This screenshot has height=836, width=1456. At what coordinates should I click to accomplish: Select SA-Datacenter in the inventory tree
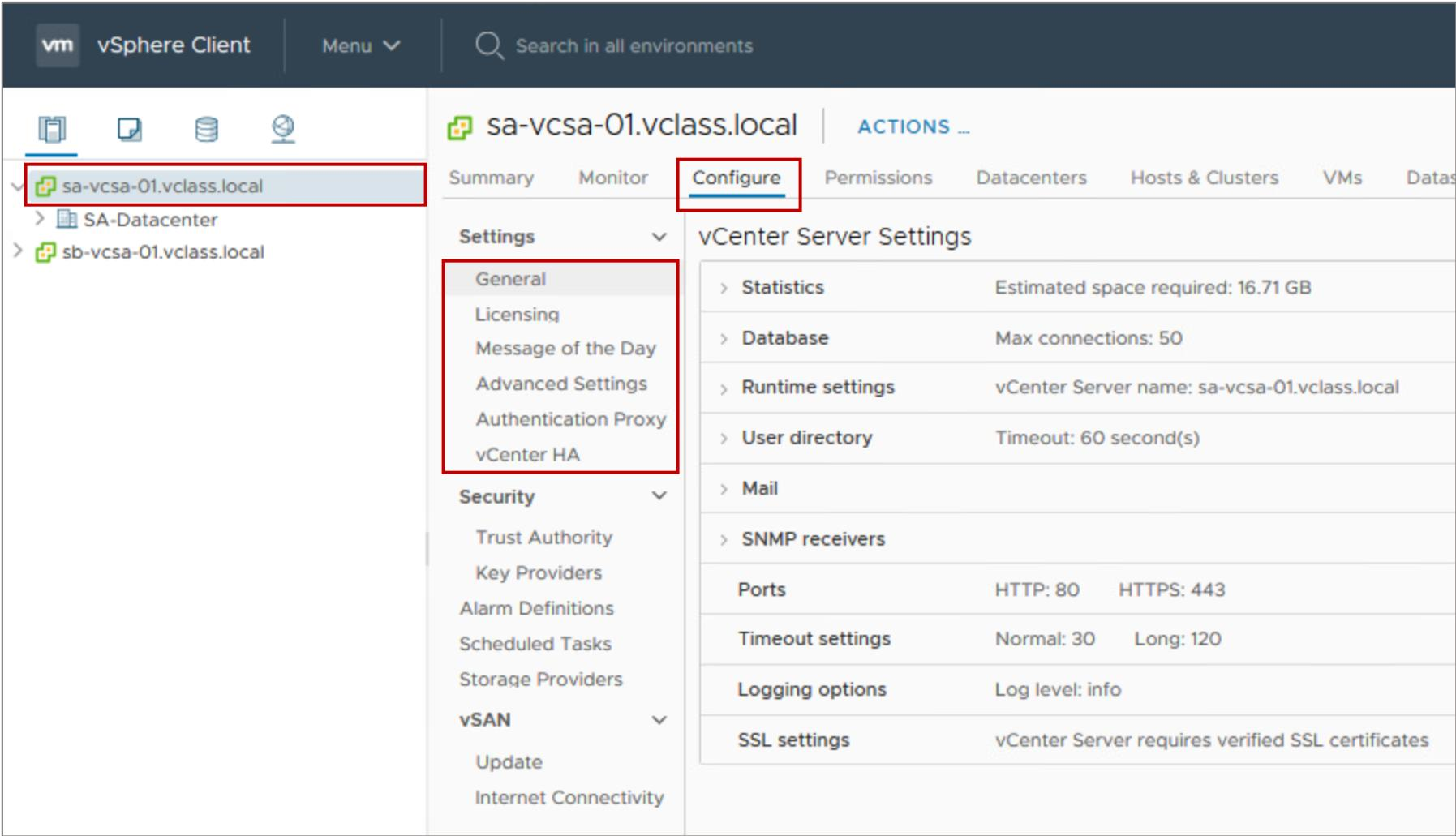pos(150,220)
